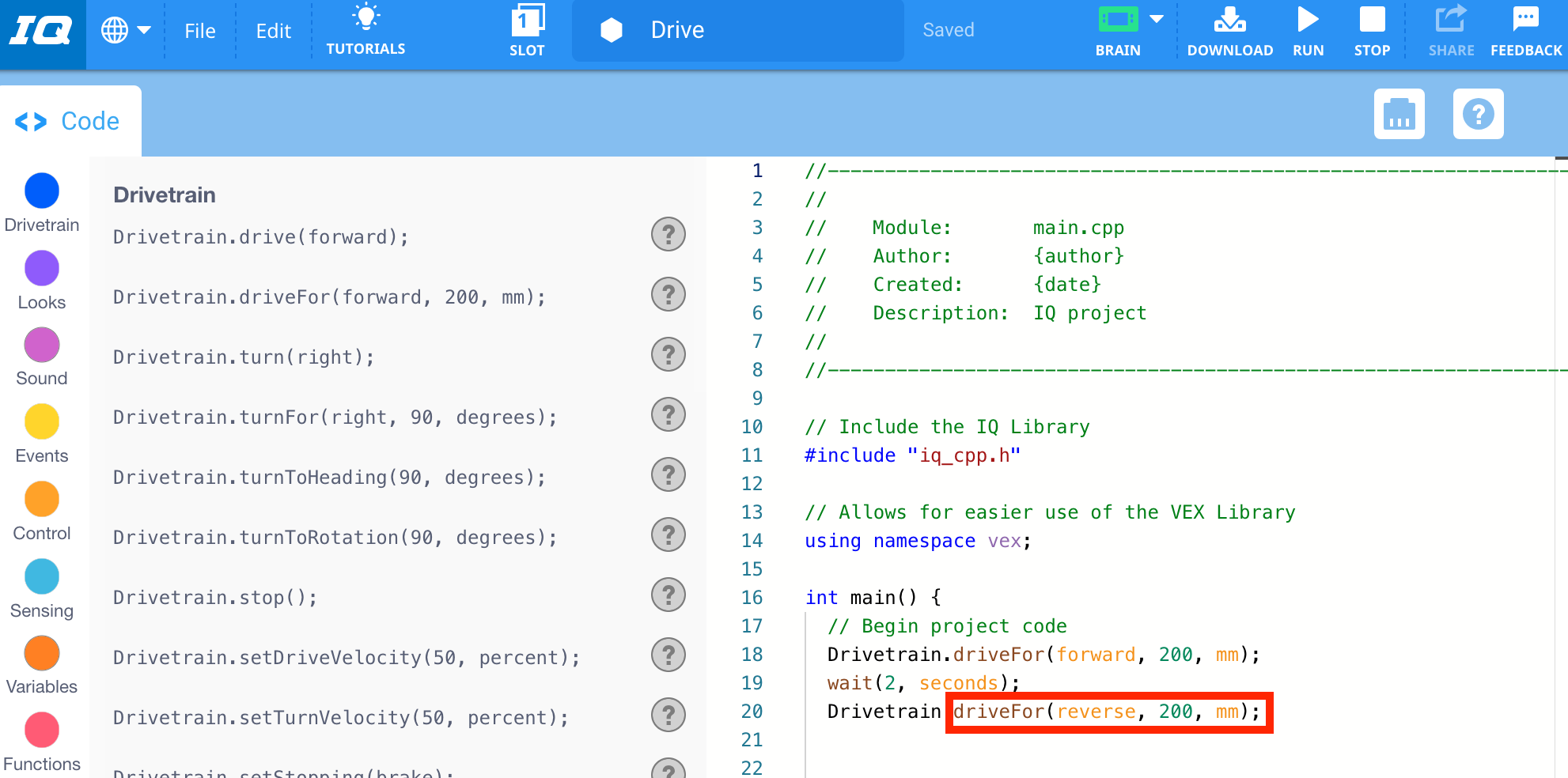Open the Functions command category
1568x778 pixels.
coord(41,730)
